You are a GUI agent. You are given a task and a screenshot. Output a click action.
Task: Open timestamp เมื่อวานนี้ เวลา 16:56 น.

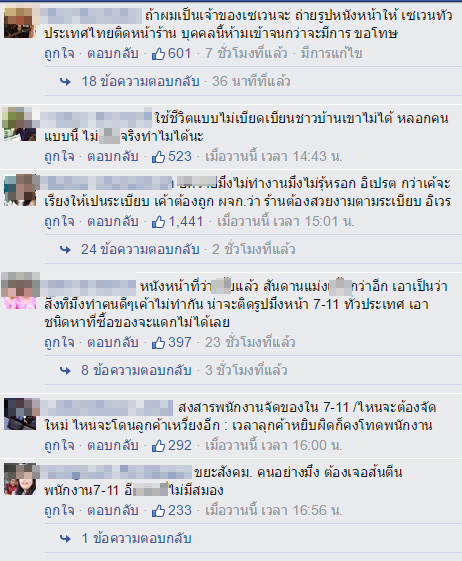pos(274,511)
